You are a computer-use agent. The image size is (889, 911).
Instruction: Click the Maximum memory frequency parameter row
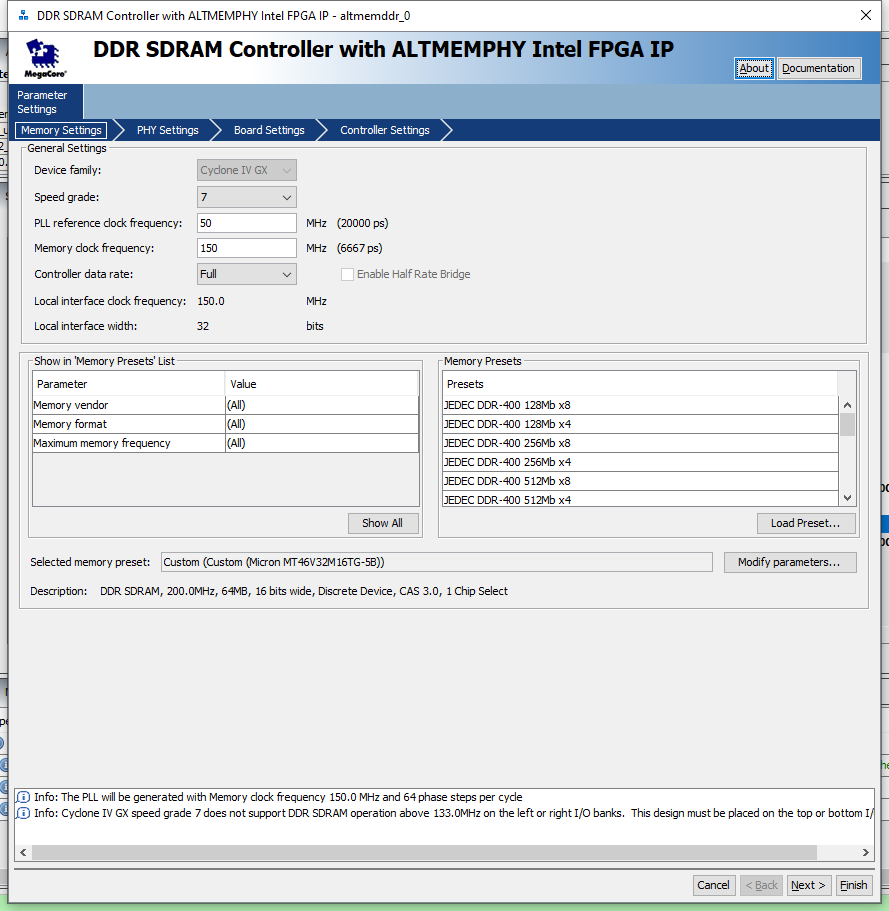point(128,443)
